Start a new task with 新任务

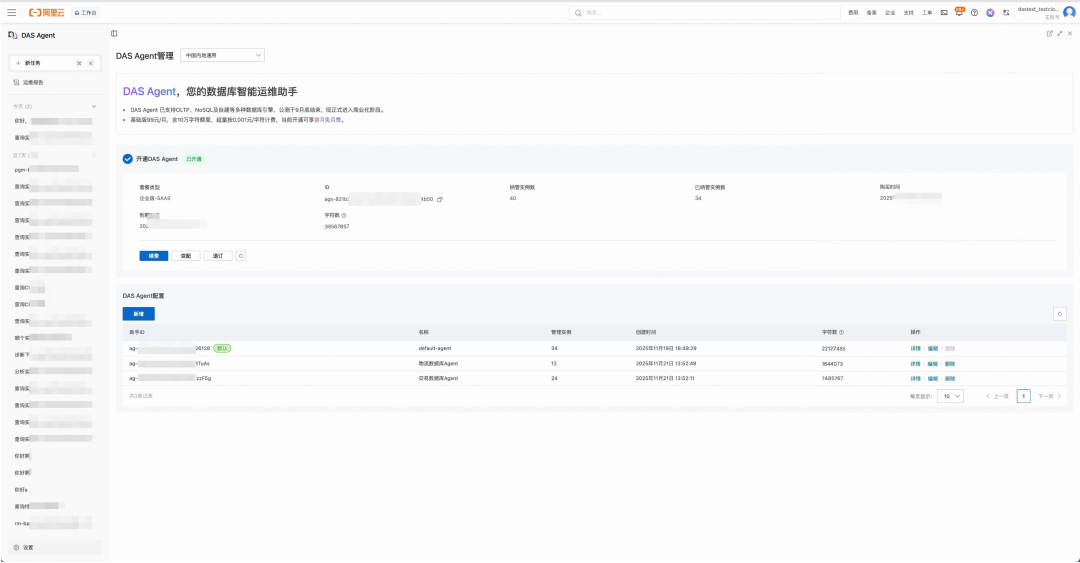pyautogui.click(x=54, y=63)
